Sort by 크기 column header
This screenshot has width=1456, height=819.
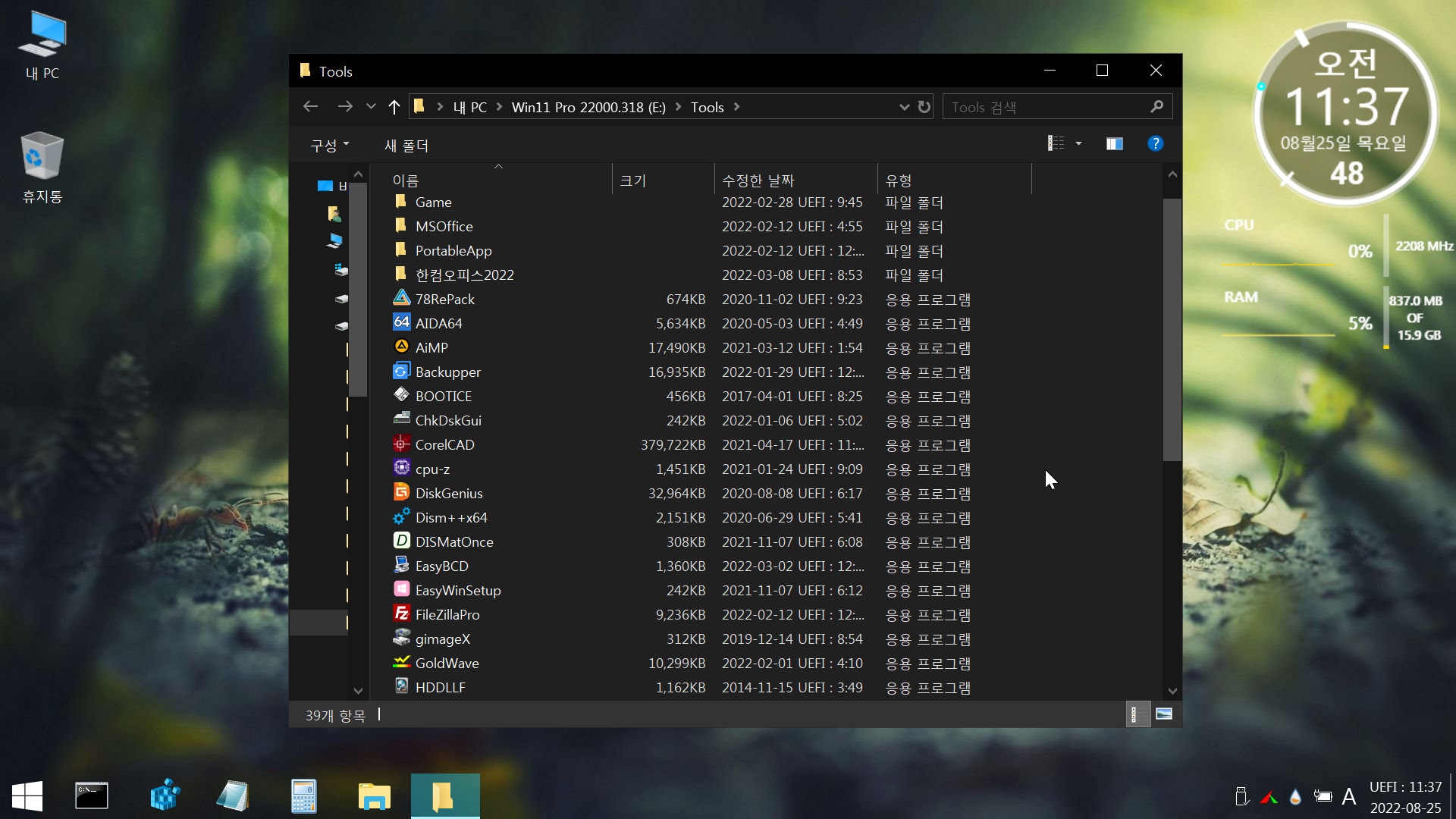coord(664,180)
